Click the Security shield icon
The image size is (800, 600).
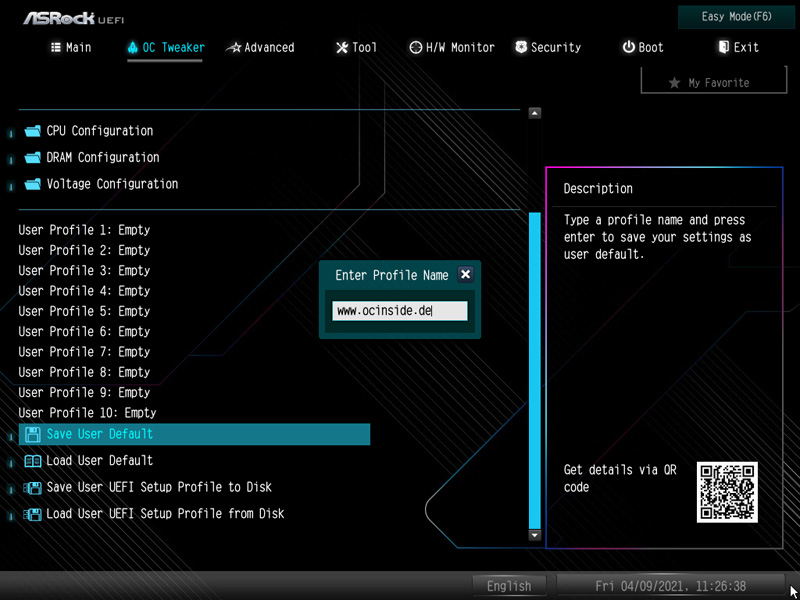521,47
